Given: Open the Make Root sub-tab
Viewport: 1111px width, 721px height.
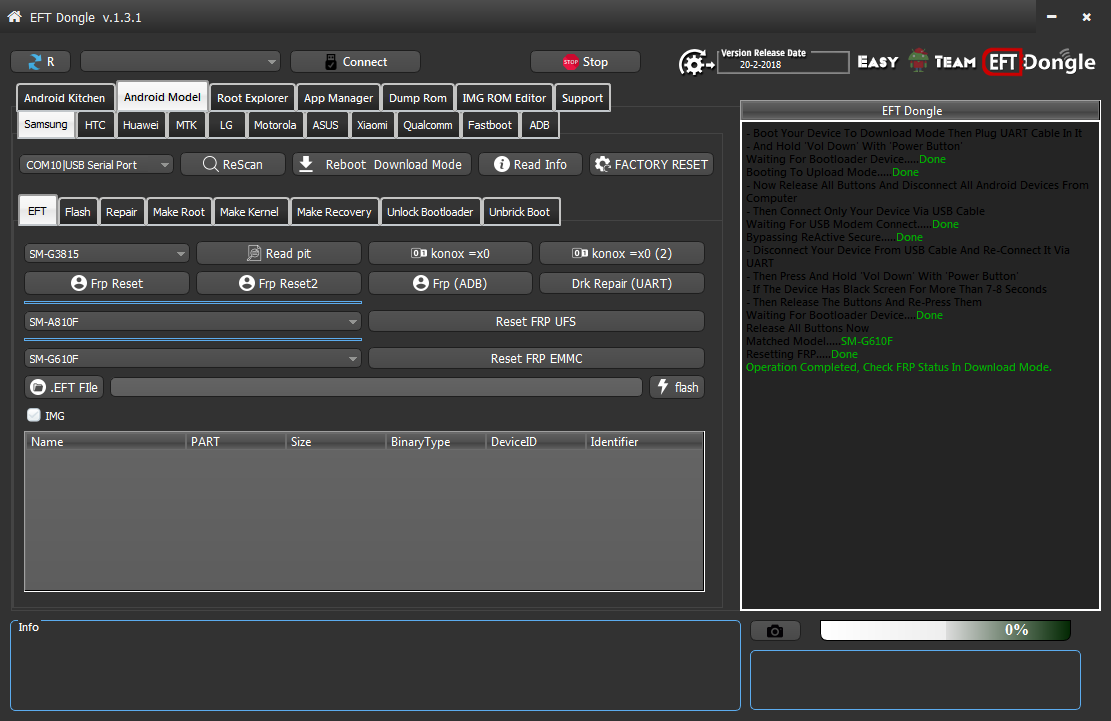Looking at the screenshot, I should tap(179, 212).
